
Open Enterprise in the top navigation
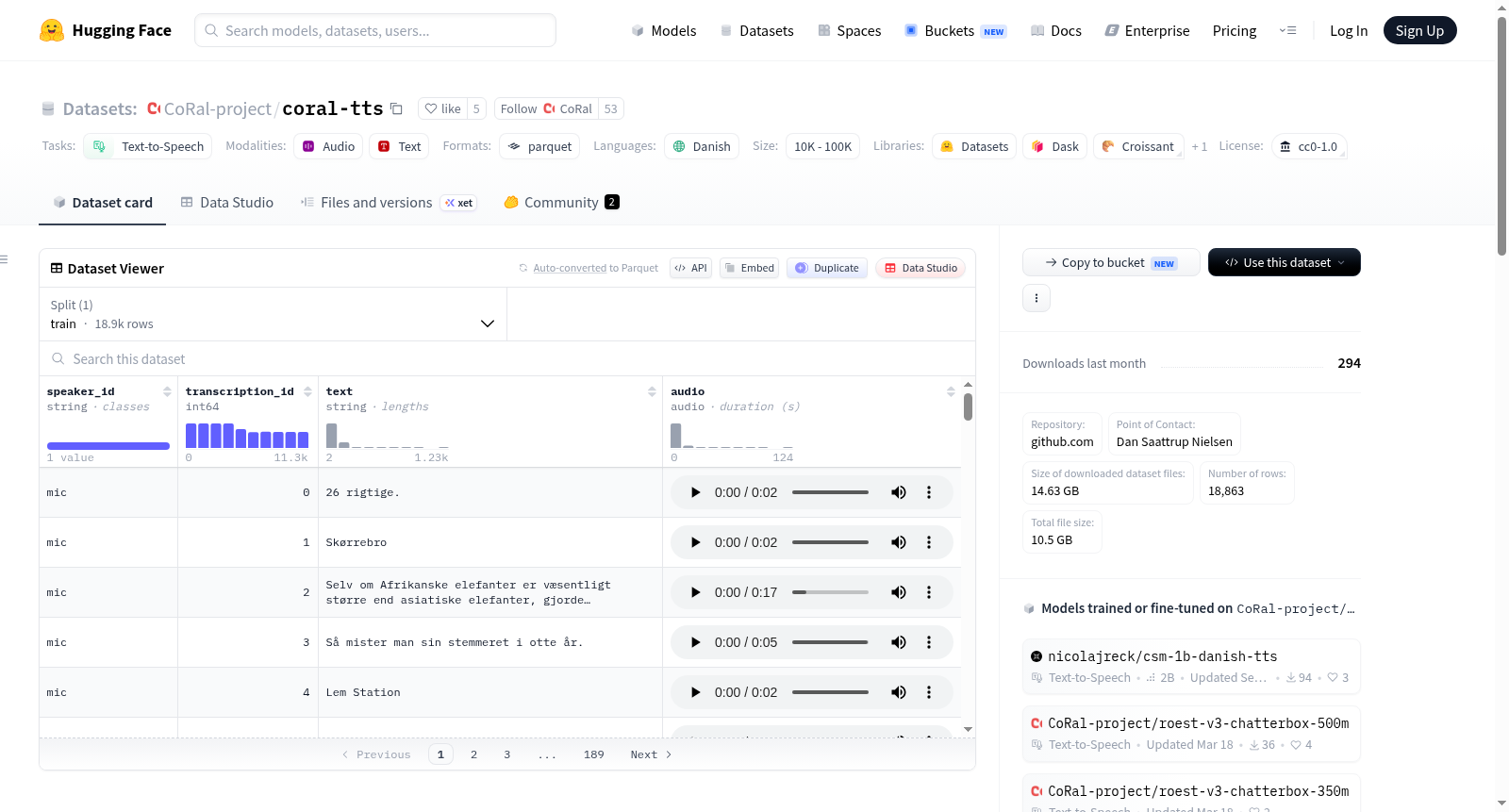pos(1147,30)
